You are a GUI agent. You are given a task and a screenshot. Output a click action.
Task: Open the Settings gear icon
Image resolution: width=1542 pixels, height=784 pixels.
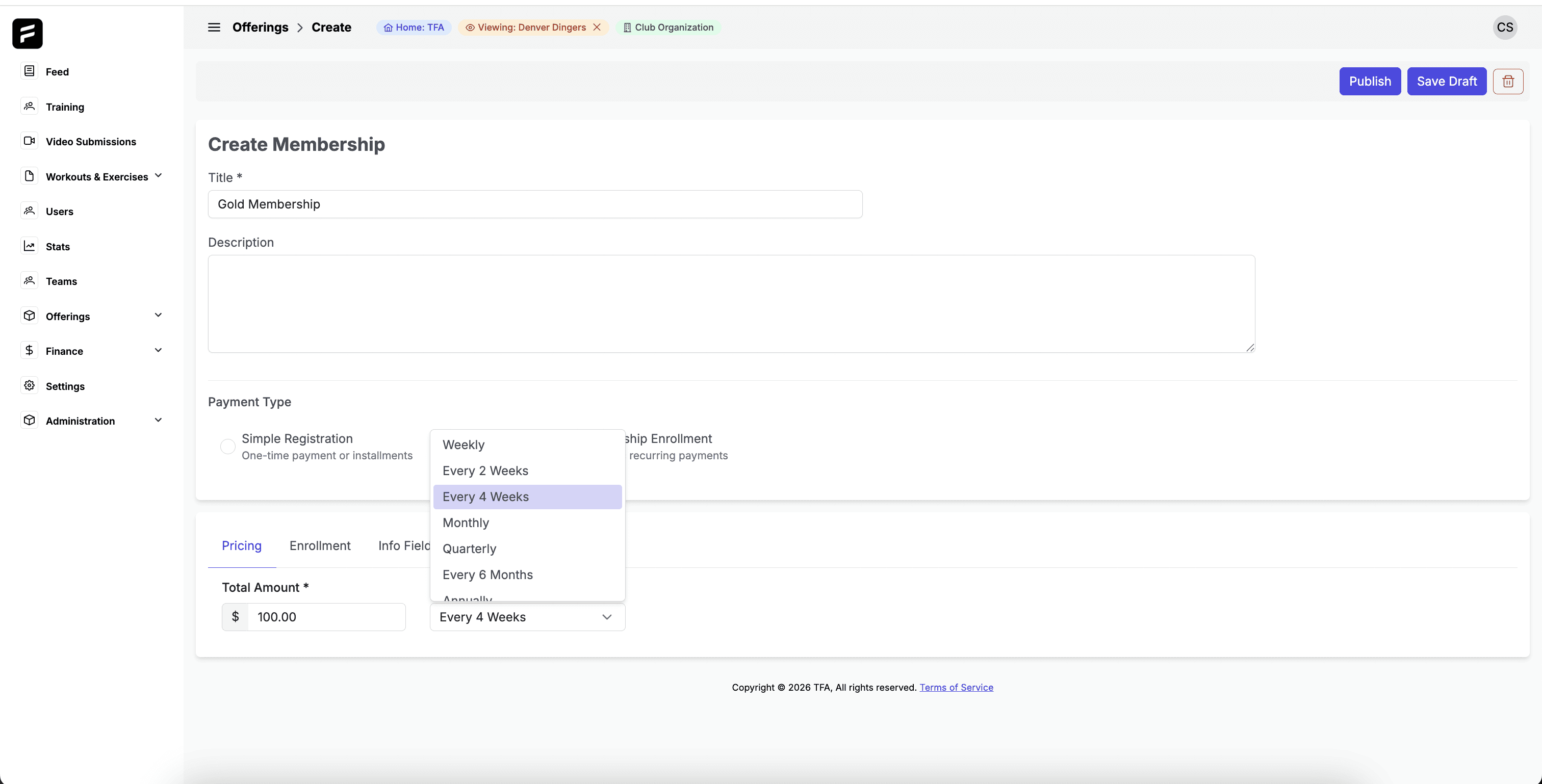30,385
